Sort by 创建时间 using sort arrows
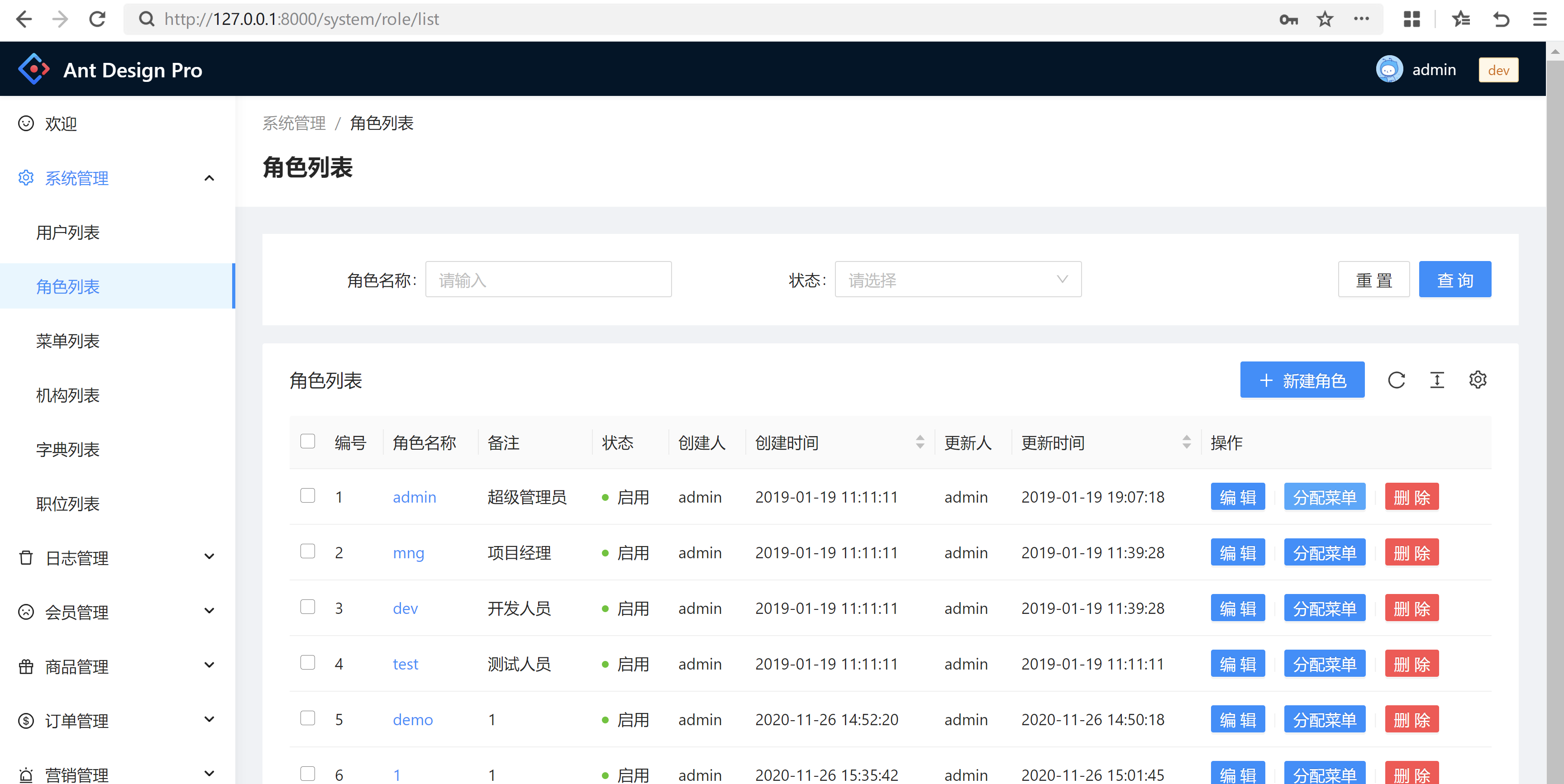Screen dimensions: 1564x784 (920, 442)
